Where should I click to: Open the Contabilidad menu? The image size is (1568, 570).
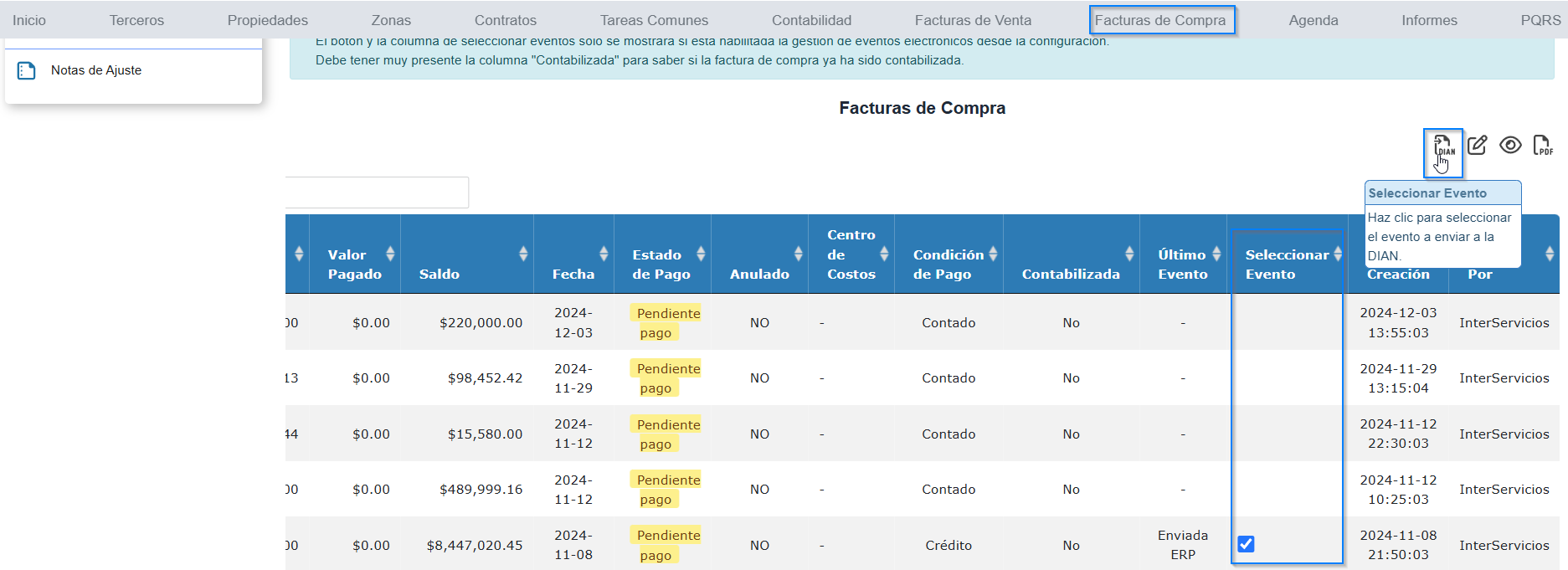pyautogui.click(x=811, y=20)
